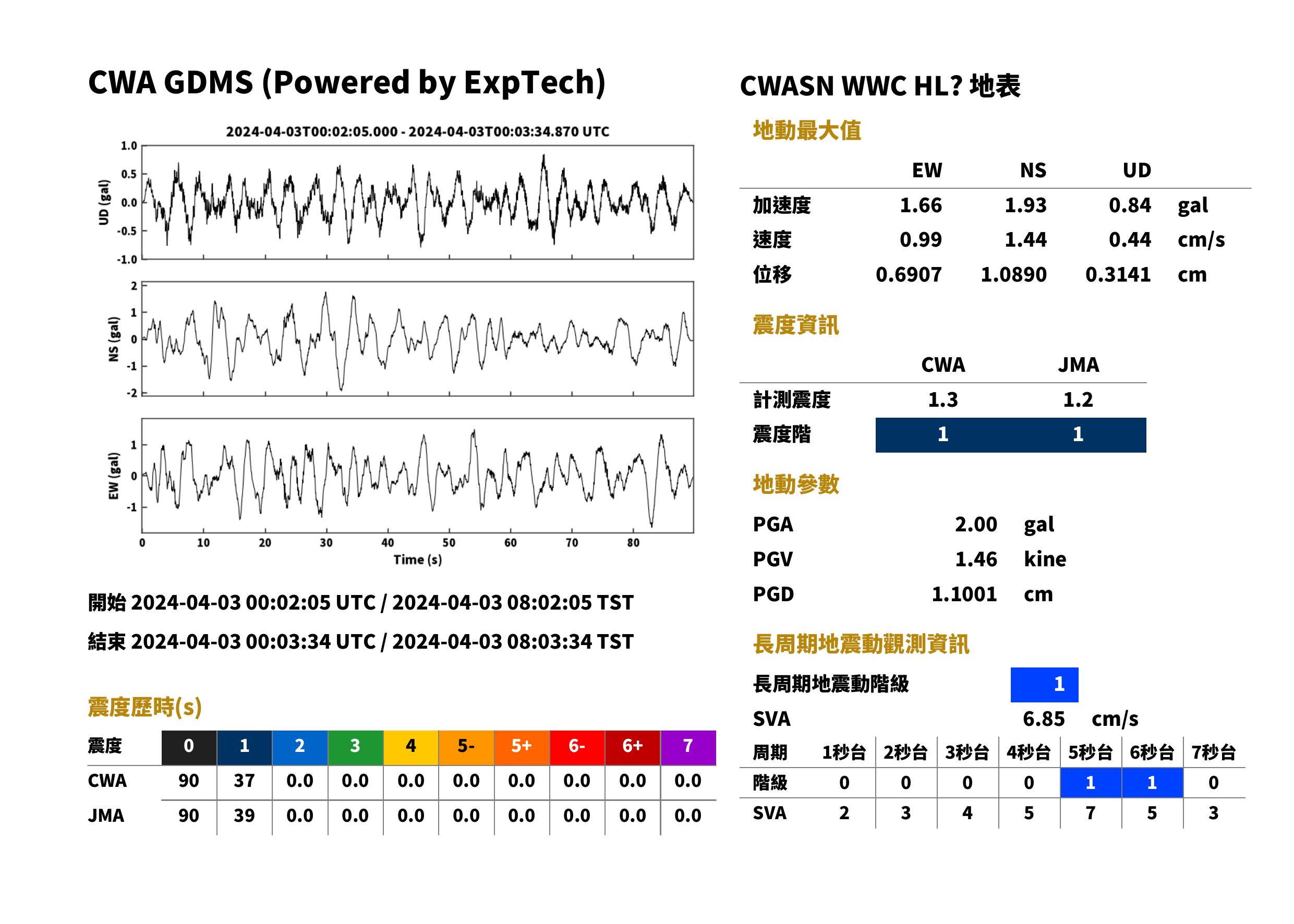Click the CWA GDMS title heading
The image size is (1294, 924).
pyautogui.click(x=346, y=82)
